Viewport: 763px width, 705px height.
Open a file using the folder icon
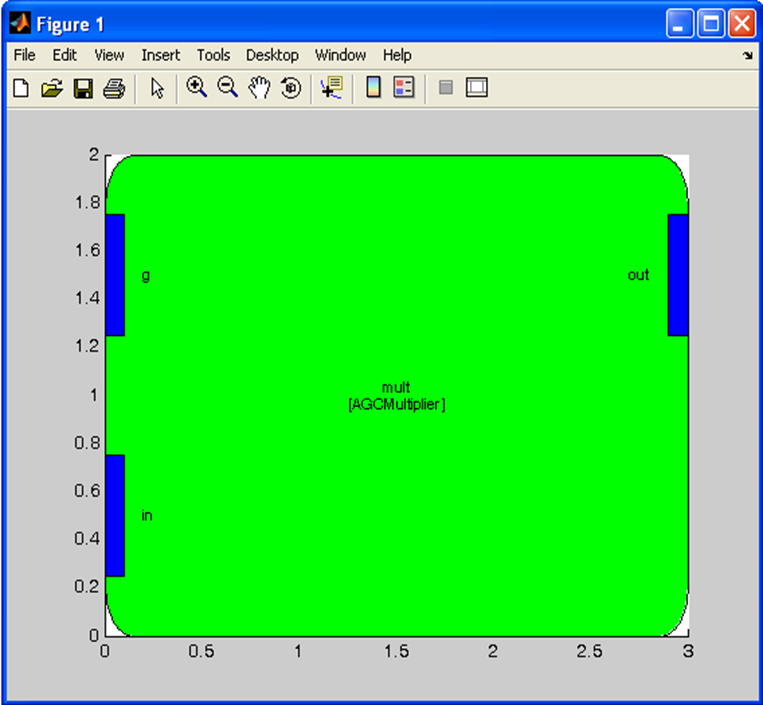(51, 89)
